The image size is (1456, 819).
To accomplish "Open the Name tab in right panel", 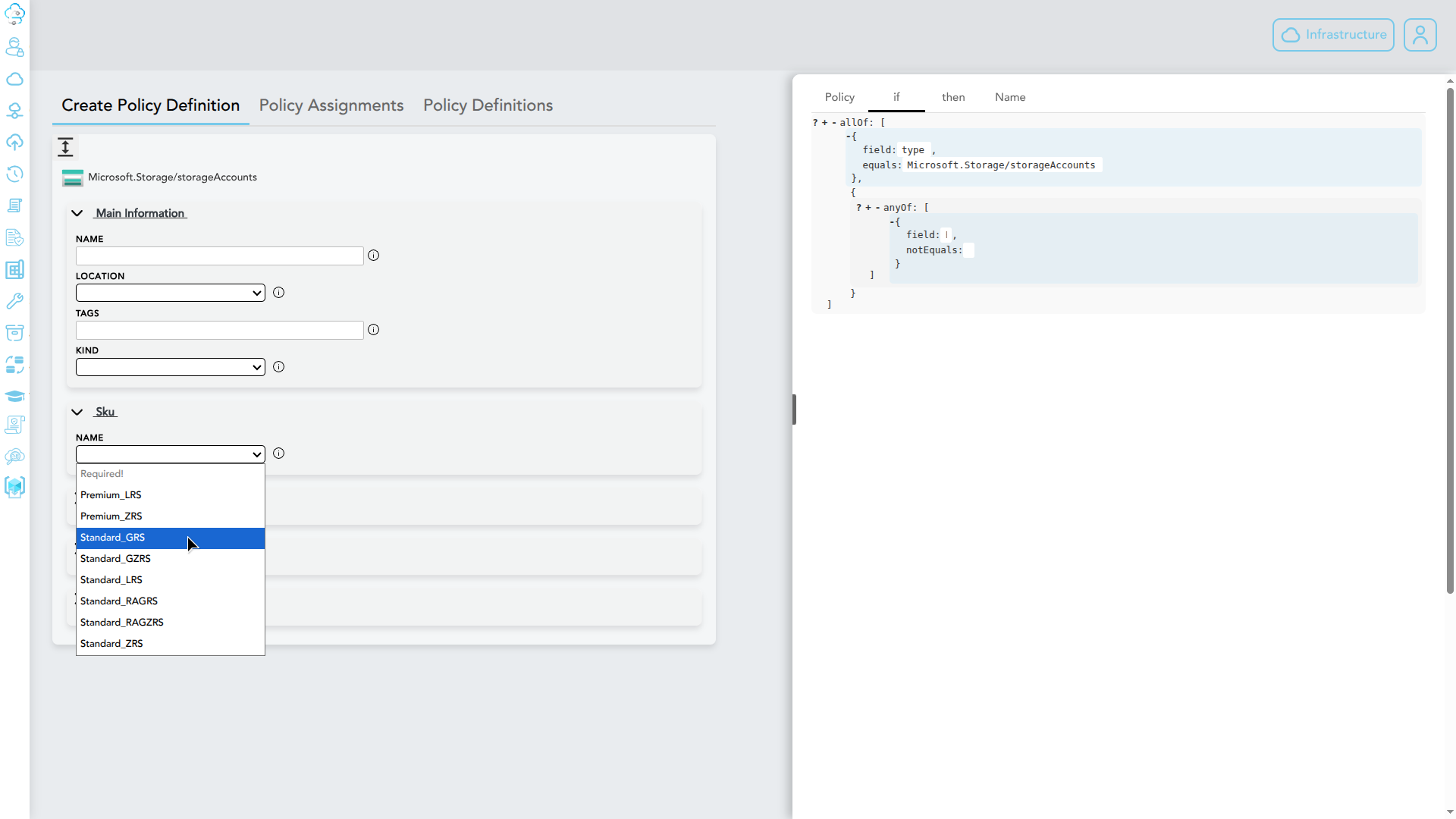I will coord(1010,97).
